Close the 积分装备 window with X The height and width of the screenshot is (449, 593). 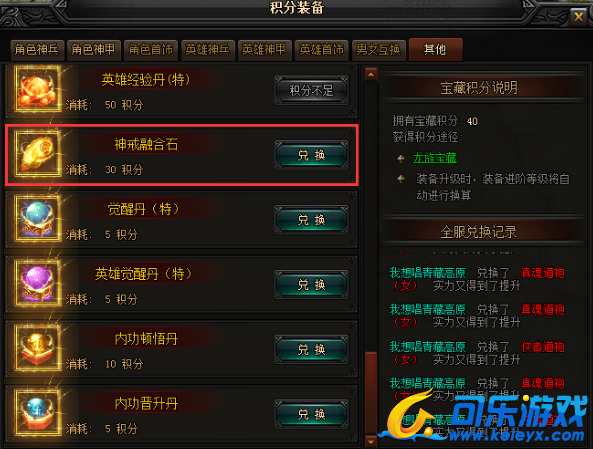click(x=578, y=17)
